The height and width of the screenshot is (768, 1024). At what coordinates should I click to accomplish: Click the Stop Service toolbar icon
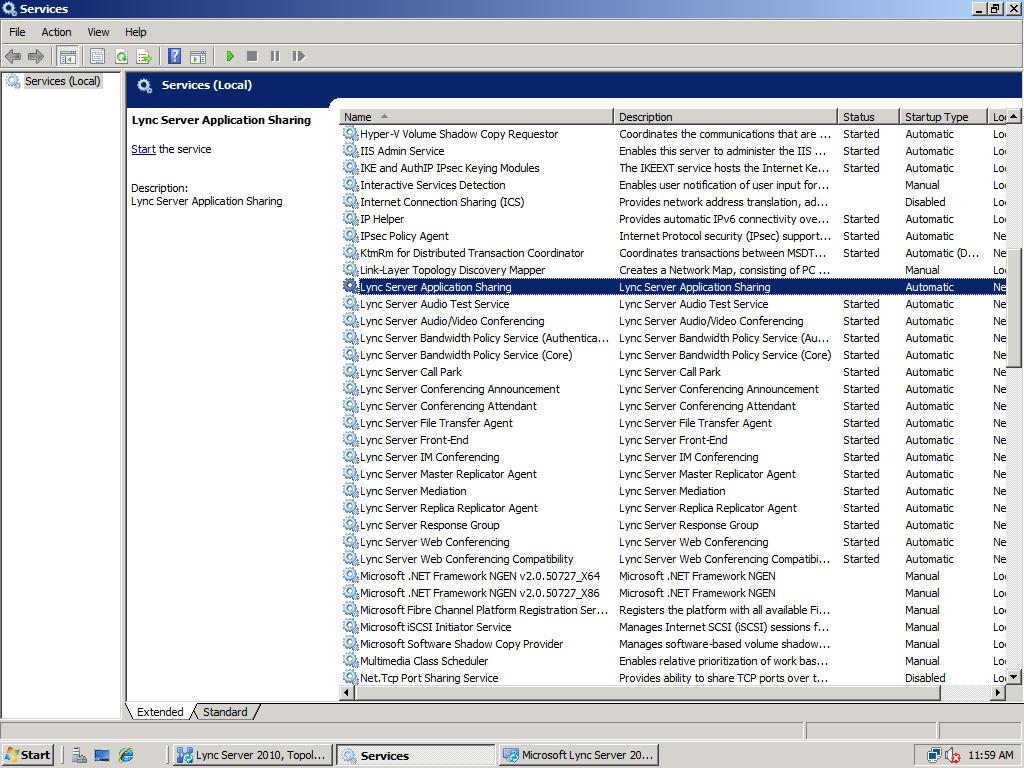pyautogui.click(x=252, y=56)
